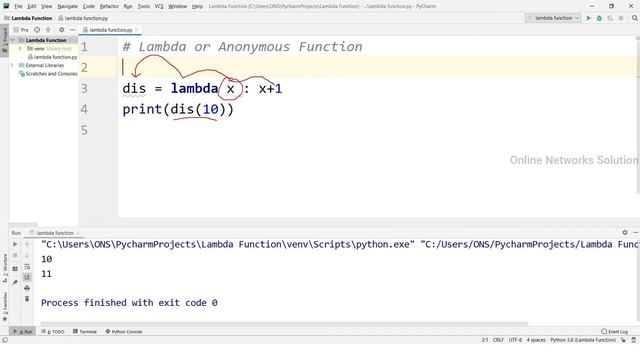Image resolution: width=640 pixels, height=360 pixels.
Task: Select lambda function.py in project tree
Action: point(52,57)
